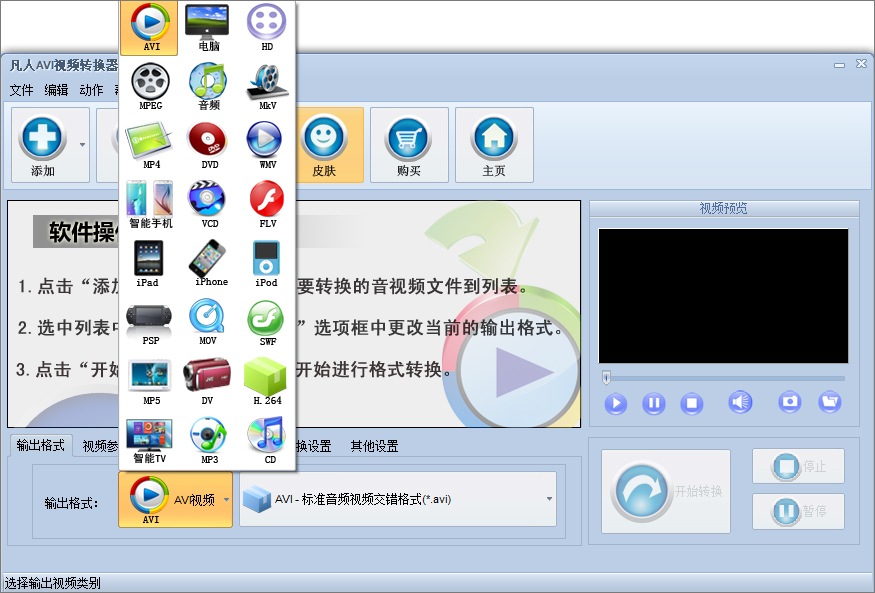Click the 开始转换 start conversion button
This screenshot has height=593, width=875.
coord(666,491)
